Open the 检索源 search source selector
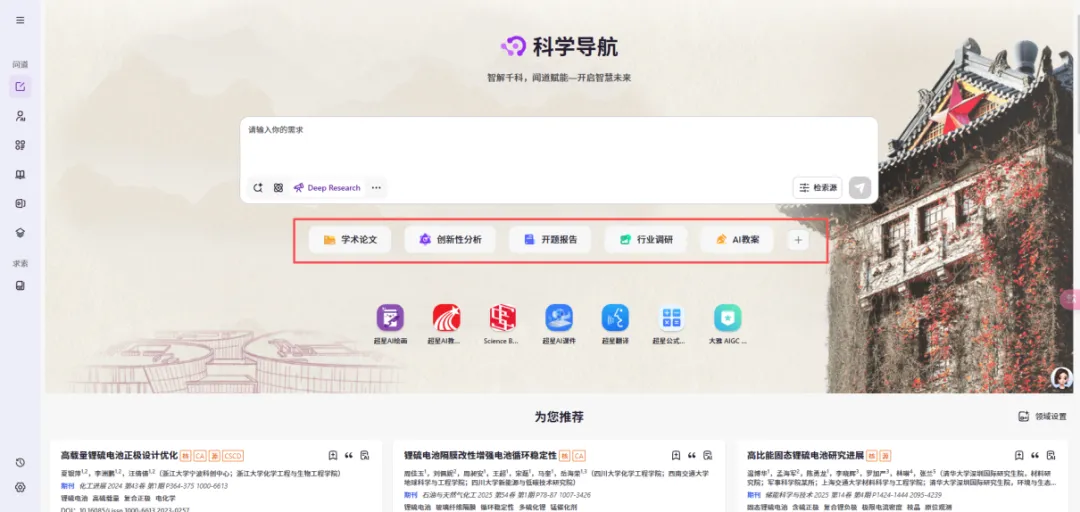Viewport: 1080px width, 512px height. tap(818, 187)
